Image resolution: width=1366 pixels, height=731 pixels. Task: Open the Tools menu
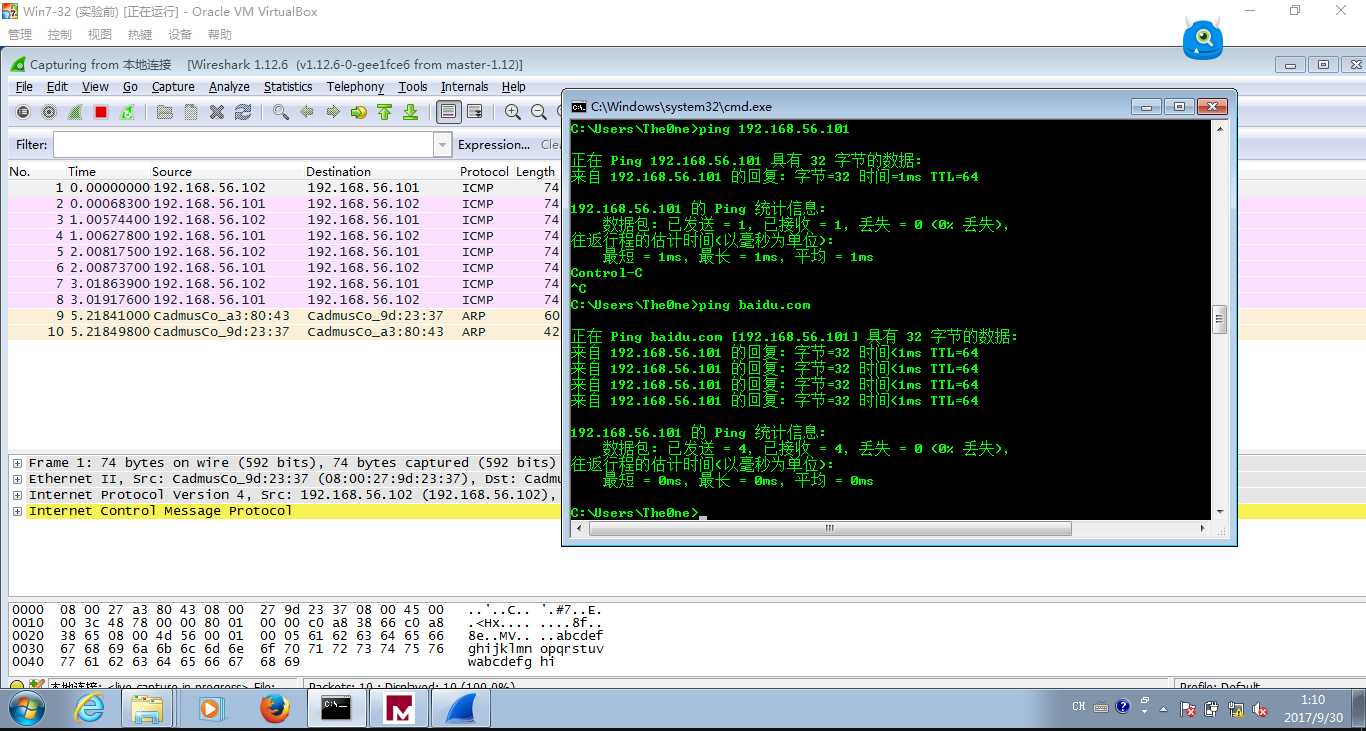point(412,87)
